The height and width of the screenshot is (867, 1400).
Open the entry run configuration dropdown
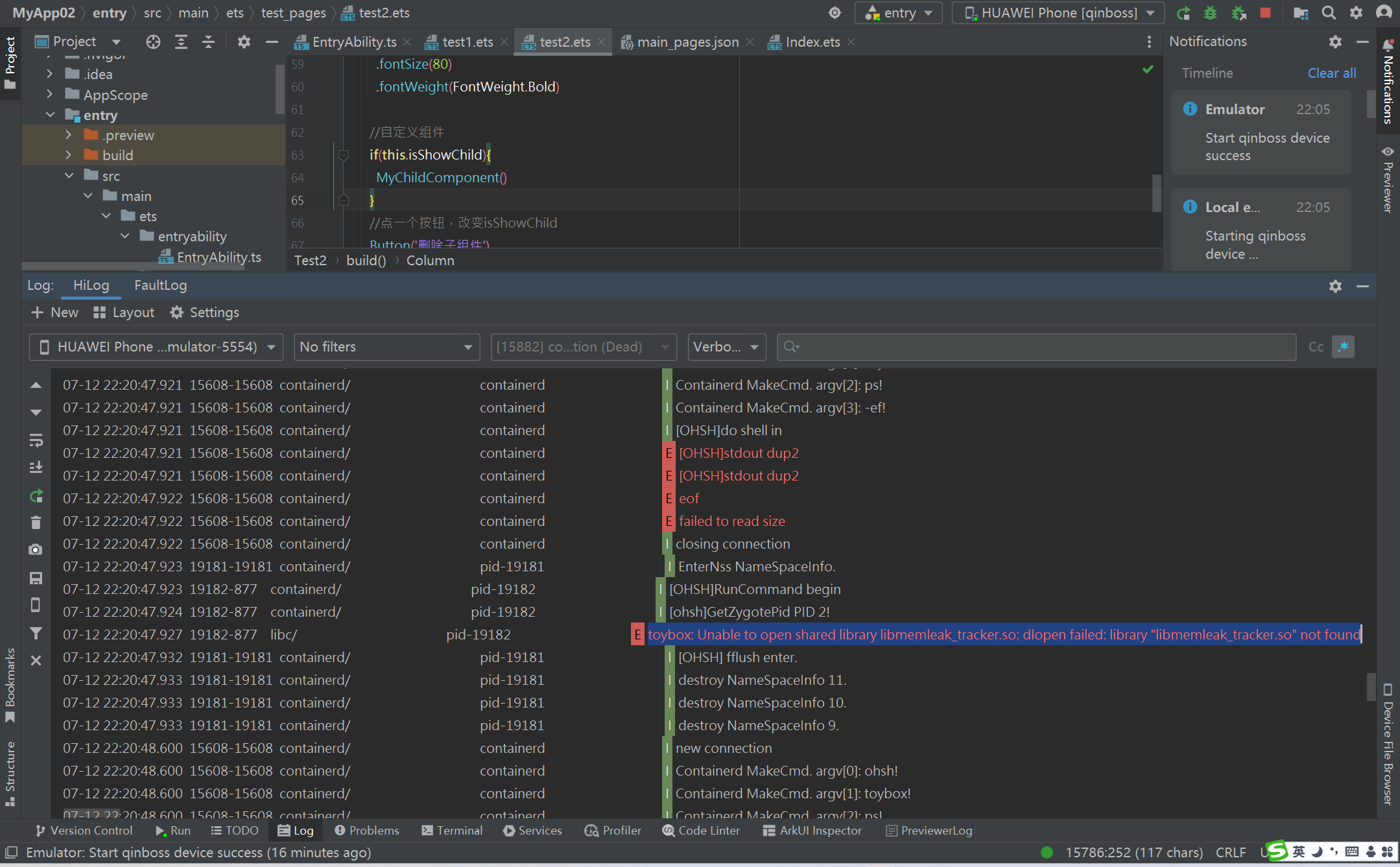click(899, 13)
